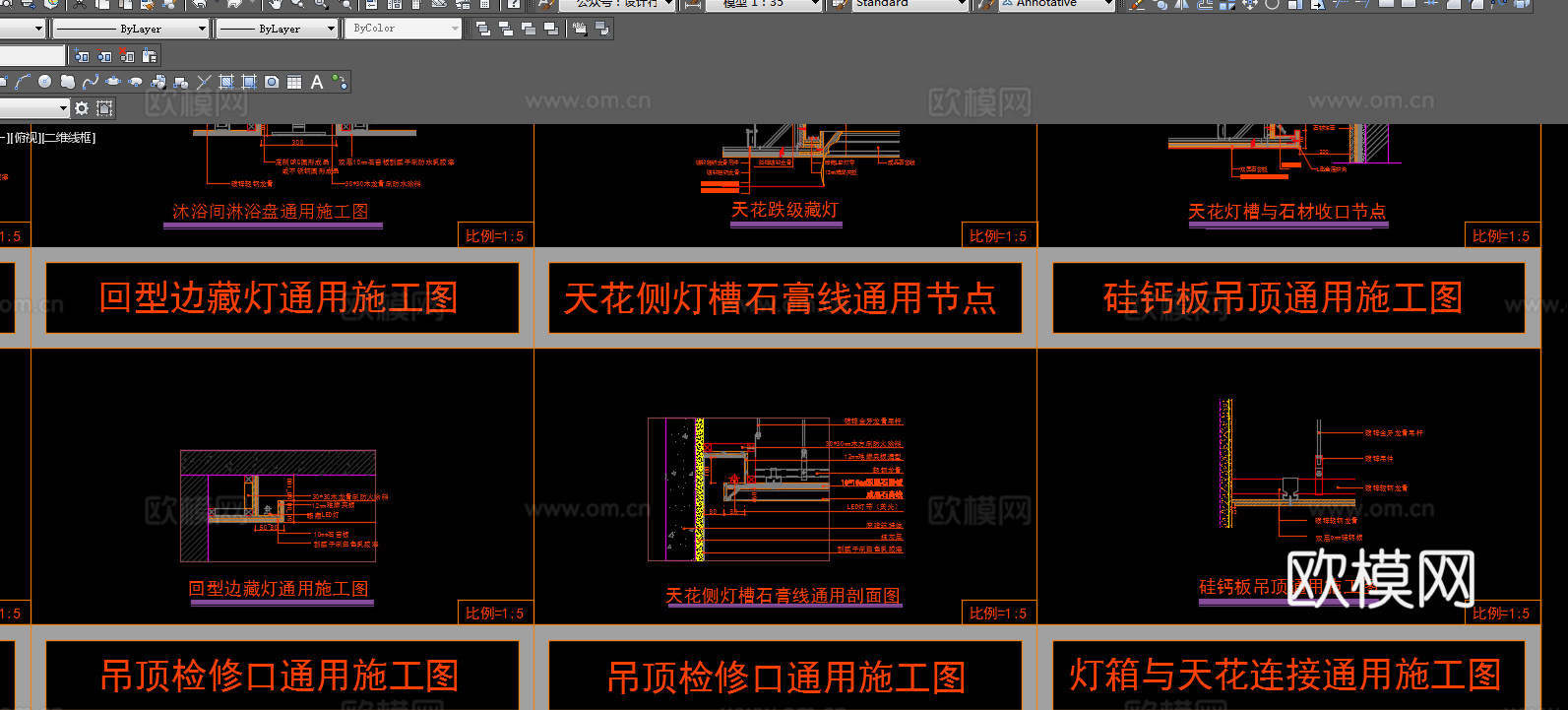
Task: Open the lineweight ByLayer dropdown
Action: tap(278, 29)
